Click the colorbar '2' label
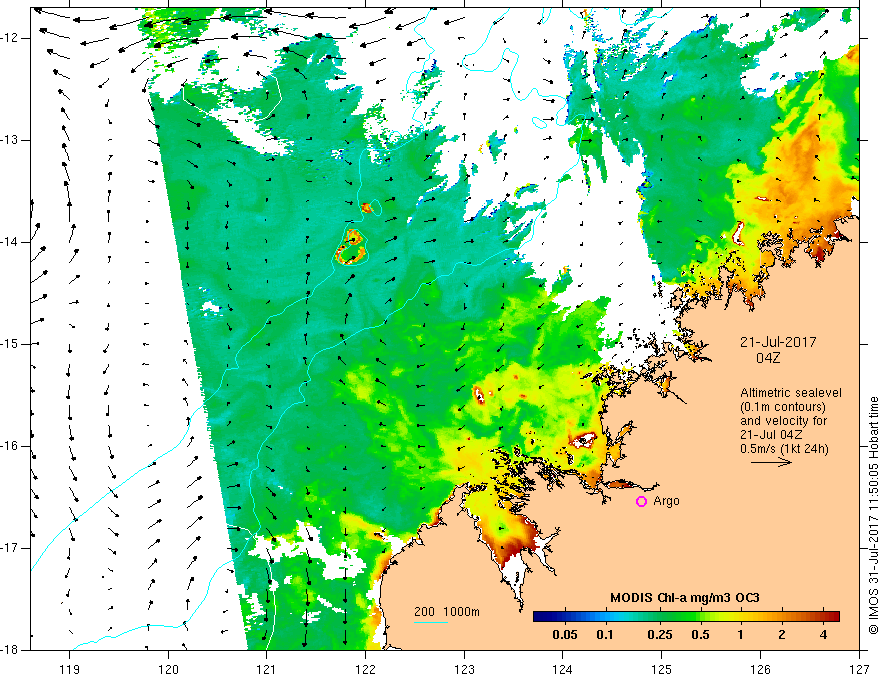 [x=782, y=635]
